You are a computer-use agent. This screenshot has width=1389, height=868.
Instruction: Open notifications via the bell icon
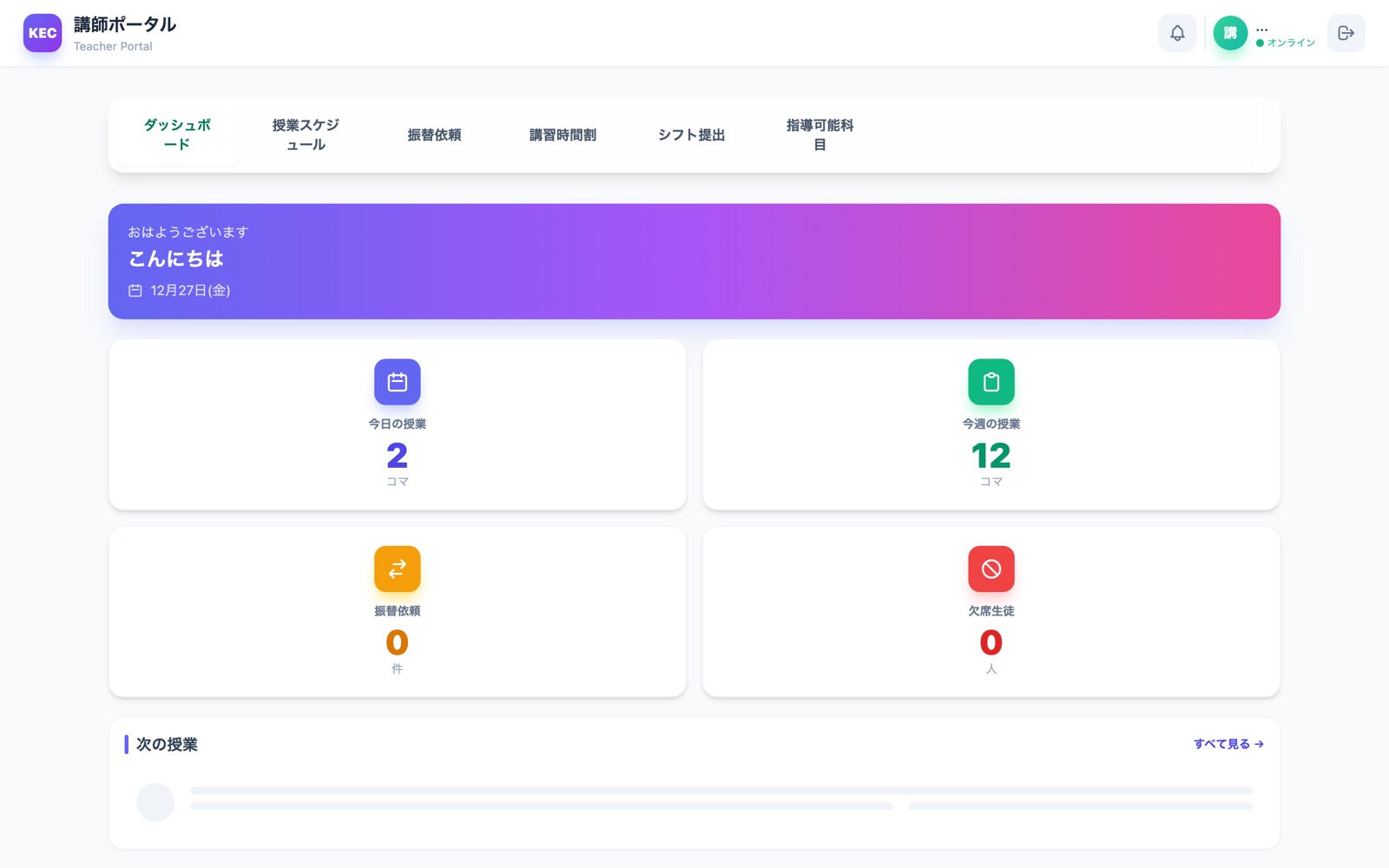coord(1177,33)
